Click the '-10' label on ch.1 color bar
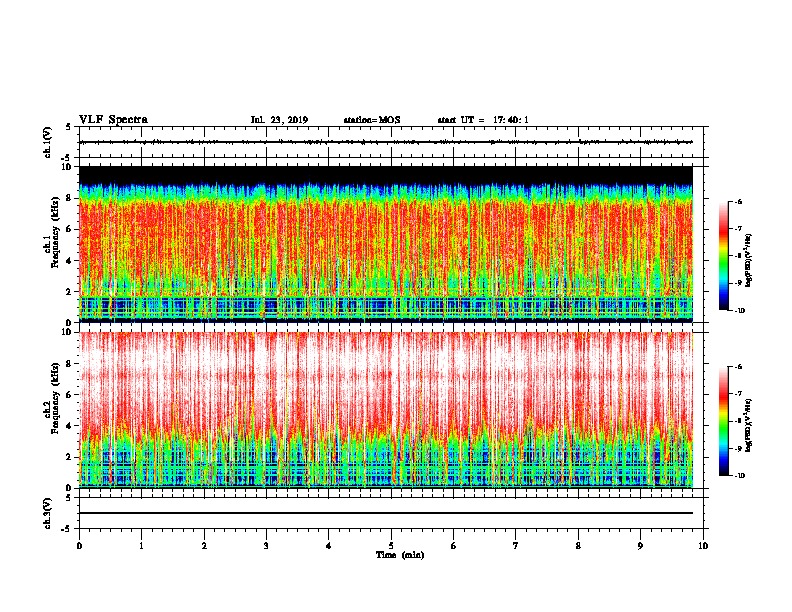 click(x=739, y=311)
